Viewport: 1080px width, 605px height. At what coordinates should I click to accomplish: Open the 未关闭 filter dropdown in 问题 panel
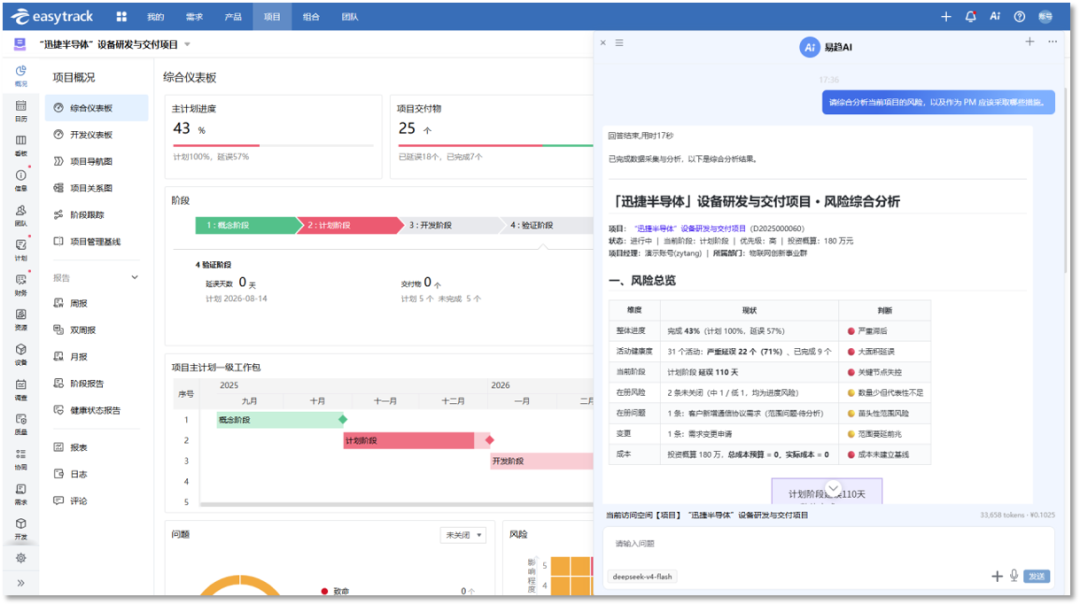point(463,535)
